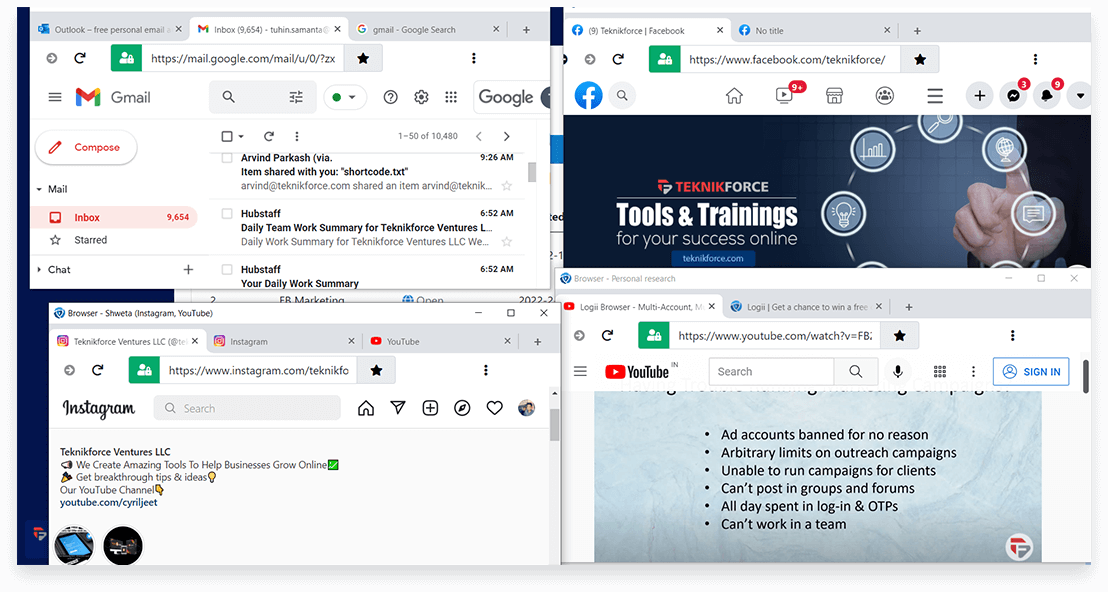The width and height of the screenshot is (1108, 592).
Task: Open first Instagram story highlight thumbnail
Action: (74, 545)
